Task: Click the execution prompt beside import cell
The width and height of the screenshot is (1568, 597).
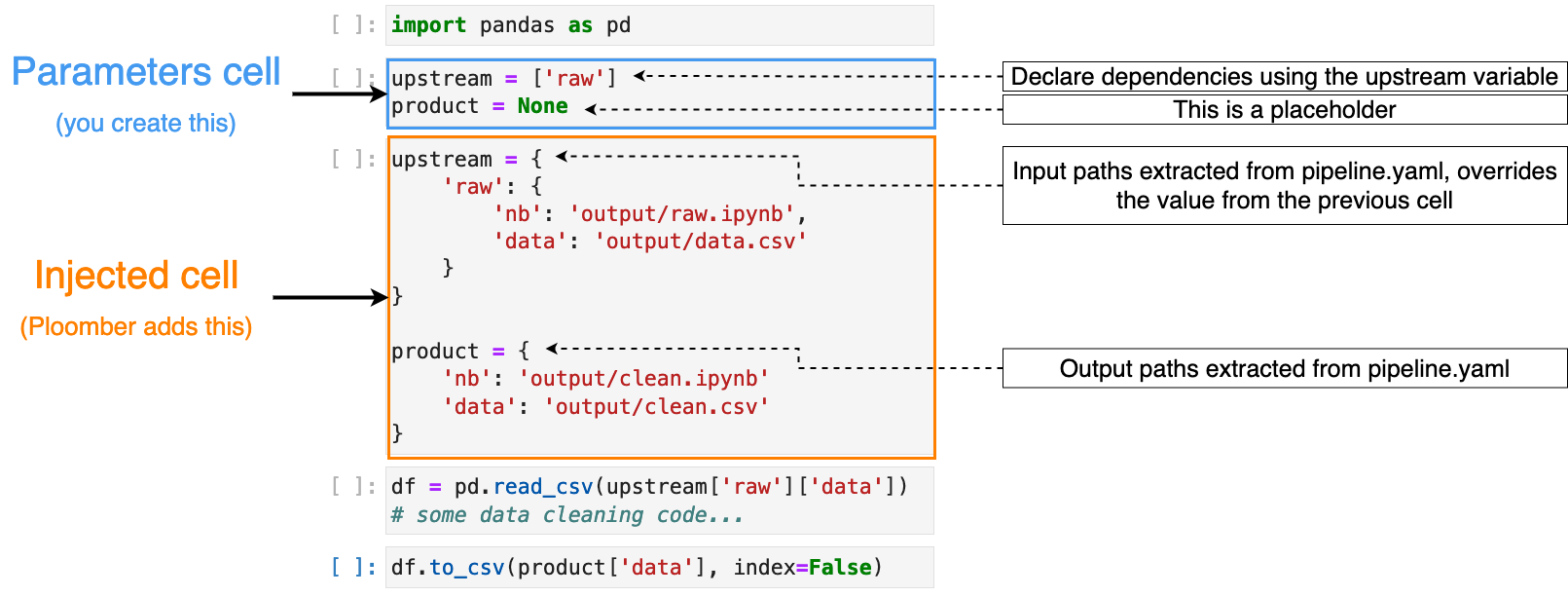Action: pos(353,25)
